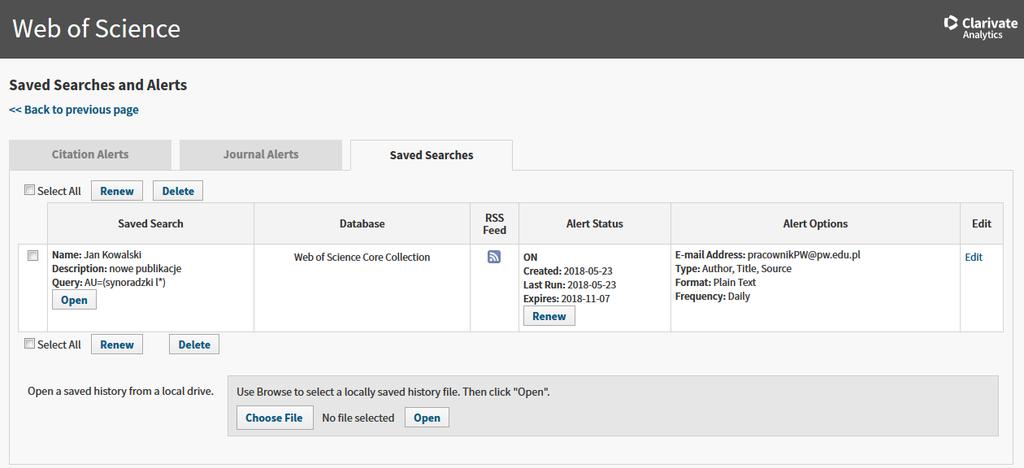Open the RSS feed icon for Jan Kowalski search

[x=494, y=257]
